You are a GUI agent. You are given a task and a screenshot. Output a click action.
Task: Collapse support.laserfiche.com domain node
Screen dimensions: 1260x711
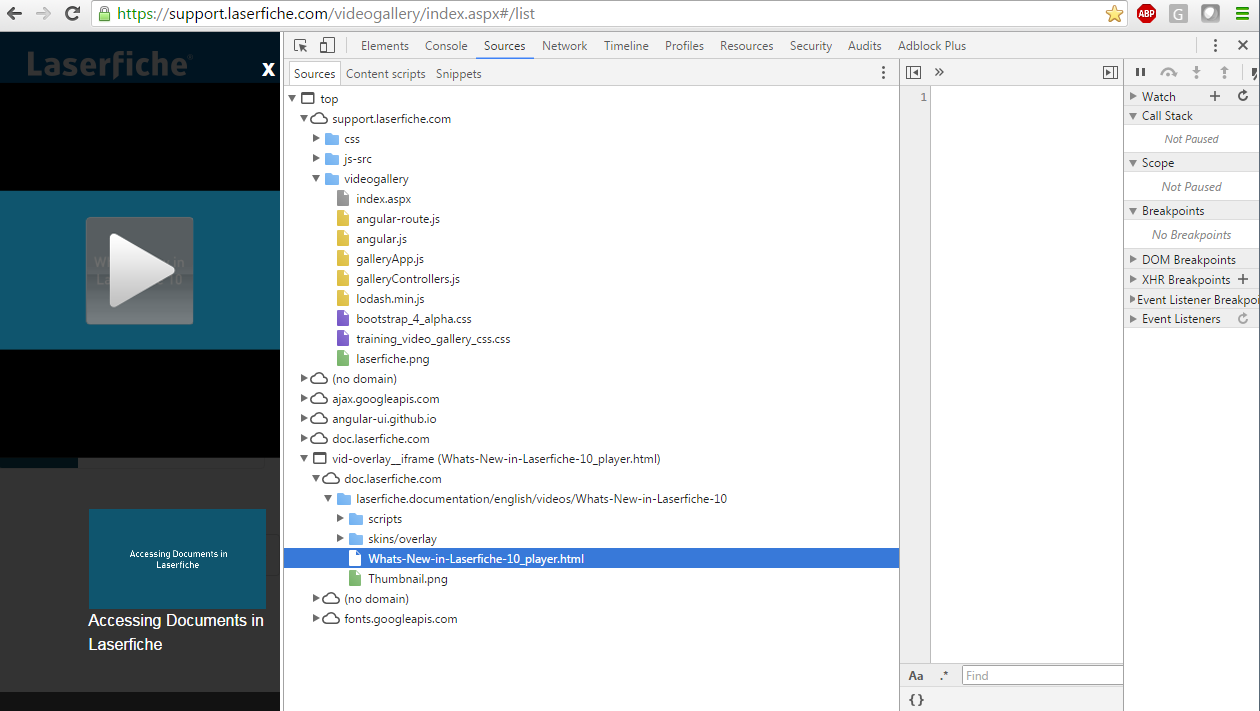coord(305,118)
